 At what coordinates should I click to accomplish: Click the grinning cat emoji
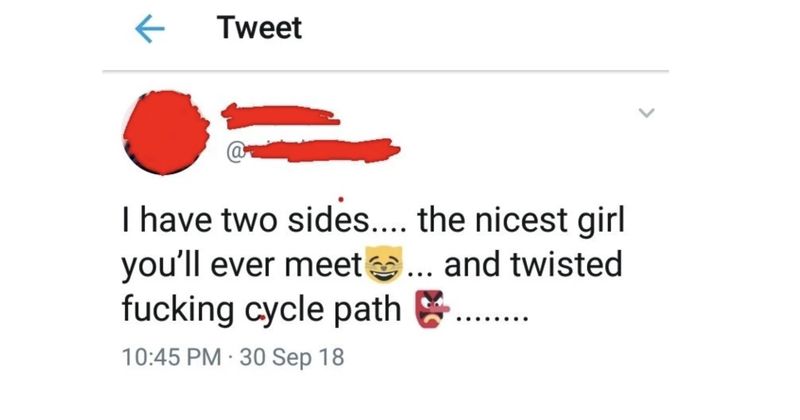coord(385,265)
